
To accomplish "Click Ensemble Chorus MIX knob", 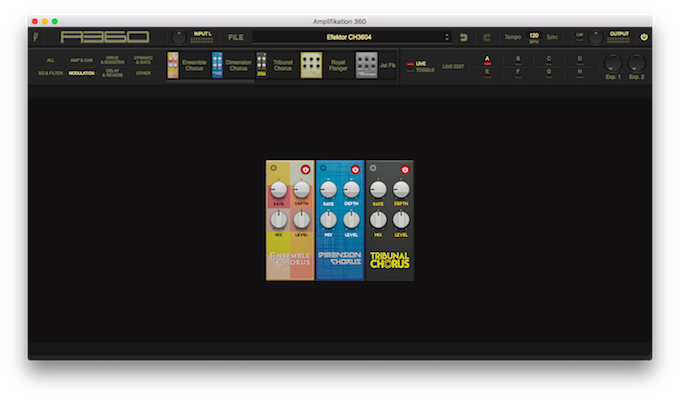I will 279,220.
